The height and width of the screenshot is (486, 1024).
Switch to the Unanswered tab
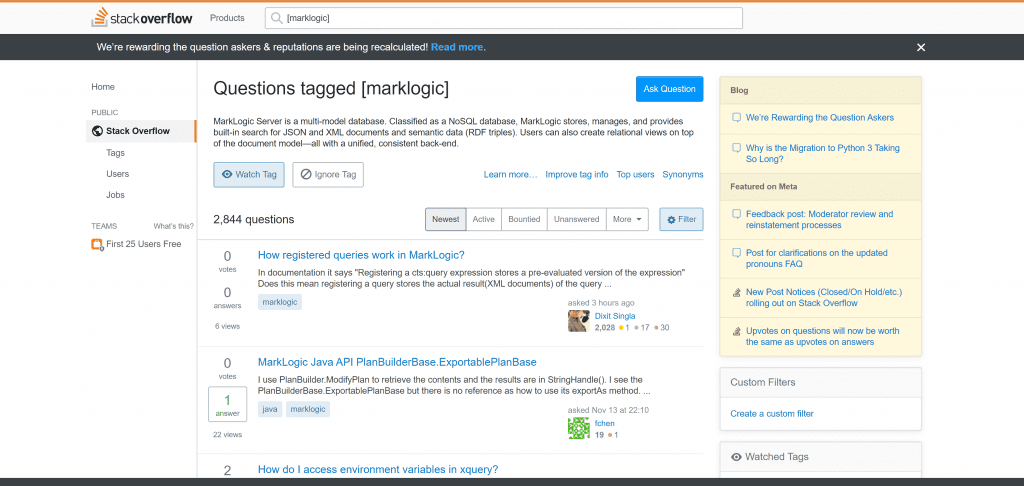click(576, 219)
